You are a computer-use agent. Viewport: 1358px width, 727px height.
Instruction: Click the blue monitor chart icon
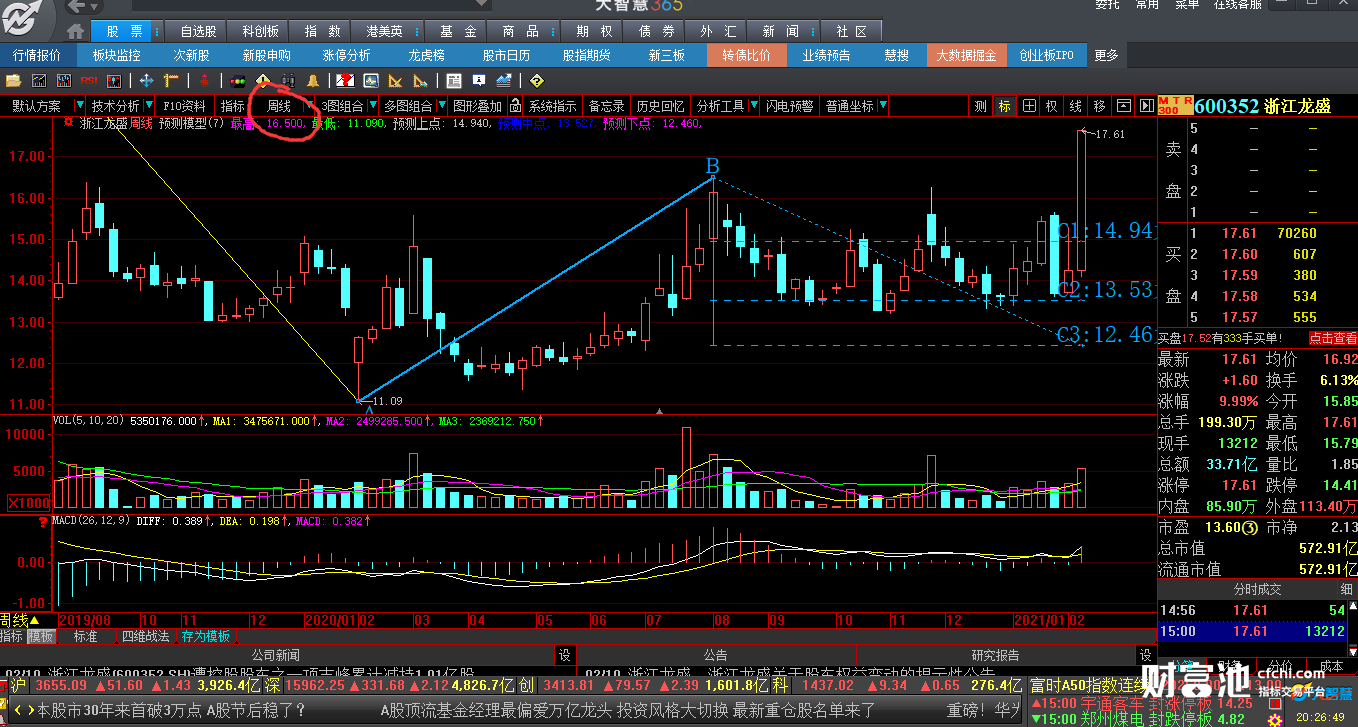tap(371, 80)
